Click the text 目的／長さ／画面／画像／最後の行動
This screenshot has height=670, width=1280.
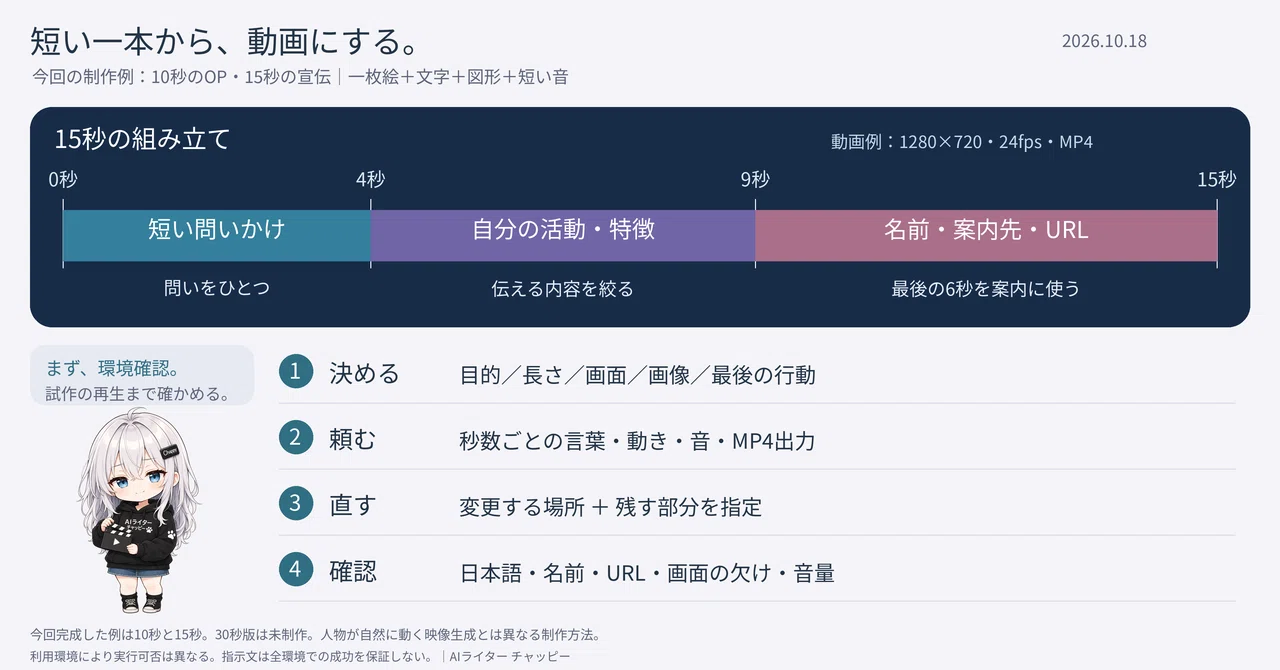pos(638,375)
